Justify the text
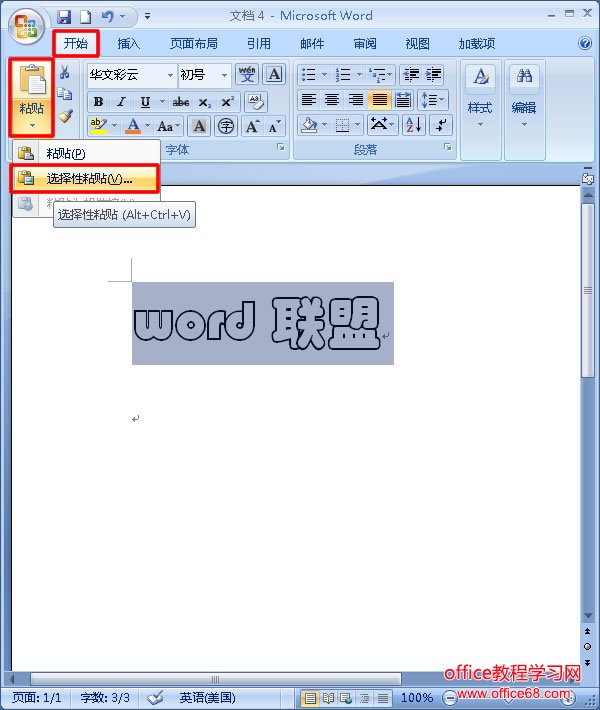The width and height of the screenshot is (600, 710). [379, 100]
